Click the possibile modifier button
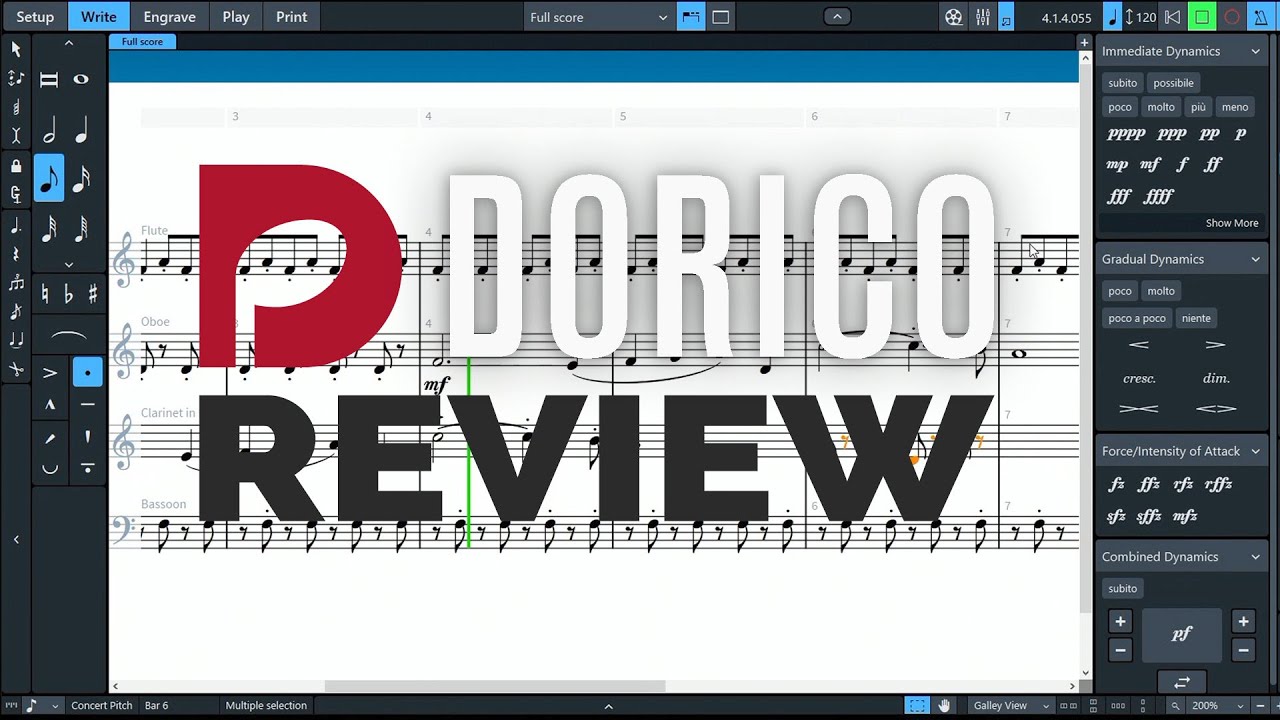 [x=1173, y=83]
